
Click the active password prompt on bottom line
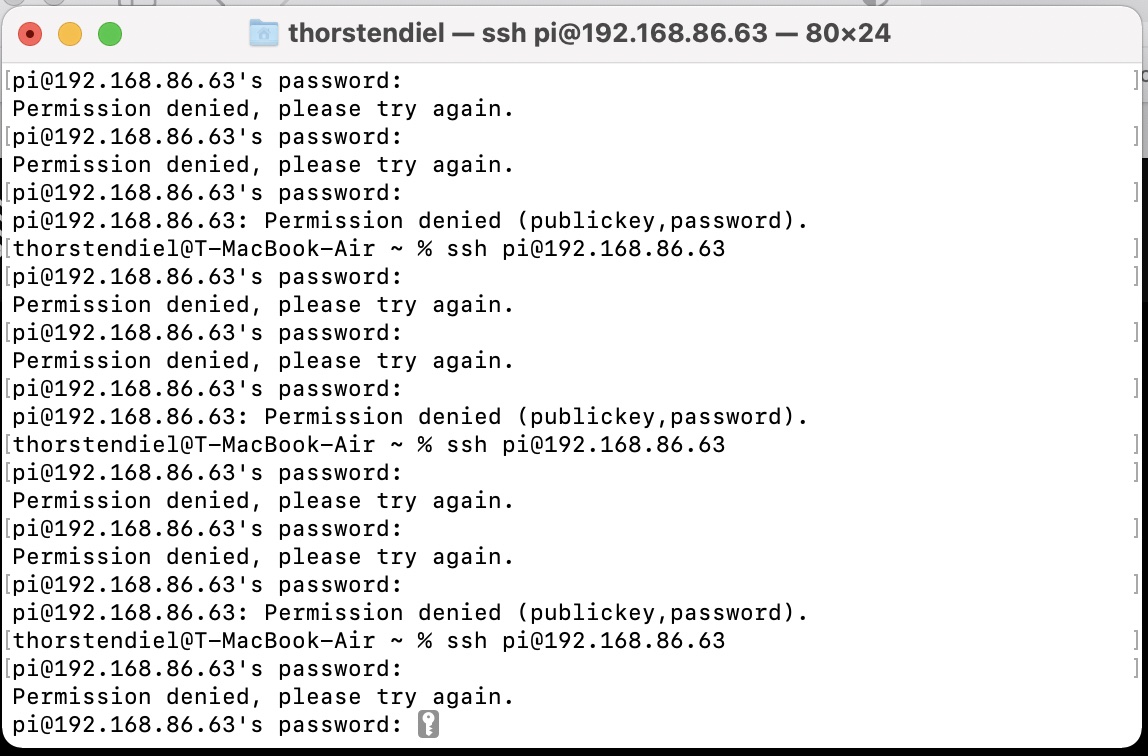(x=207, y=725)
